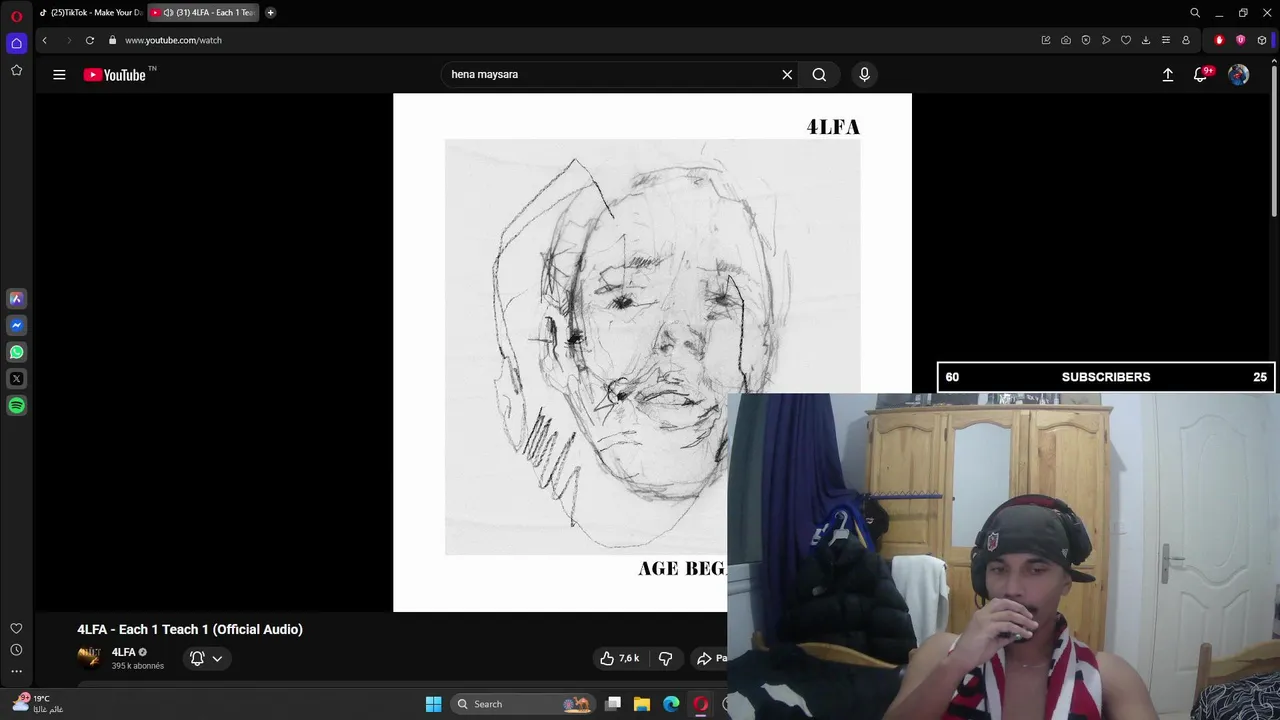Open a new browser tab
This screenshot has width=1280, height=720.
point(270,13)
